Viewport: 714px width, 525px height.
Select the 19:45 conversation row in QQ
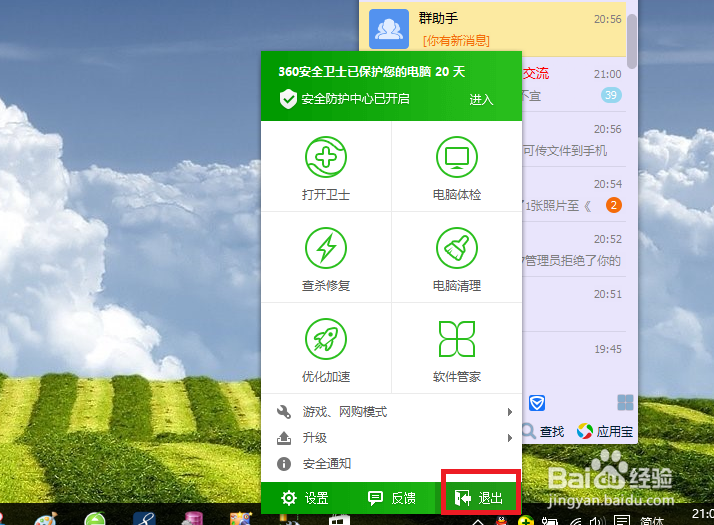point(574,360)
